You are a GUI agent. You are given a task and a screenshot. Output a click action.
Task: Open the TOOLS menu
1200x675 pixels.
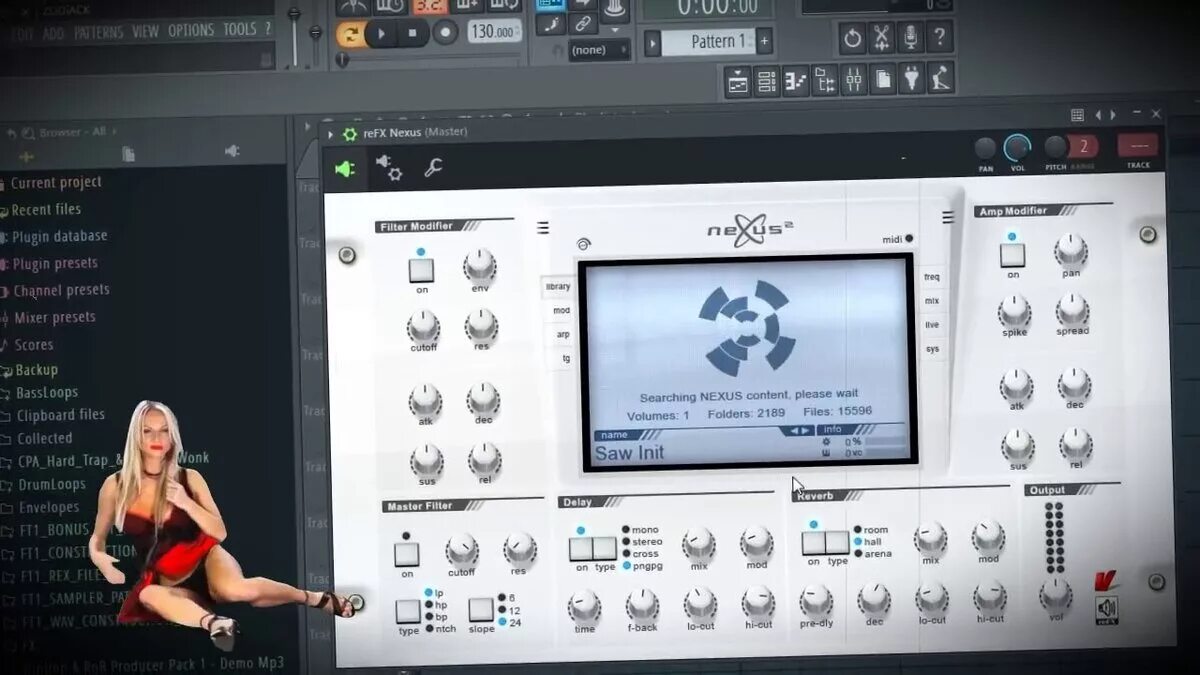(x=240, y=30)
